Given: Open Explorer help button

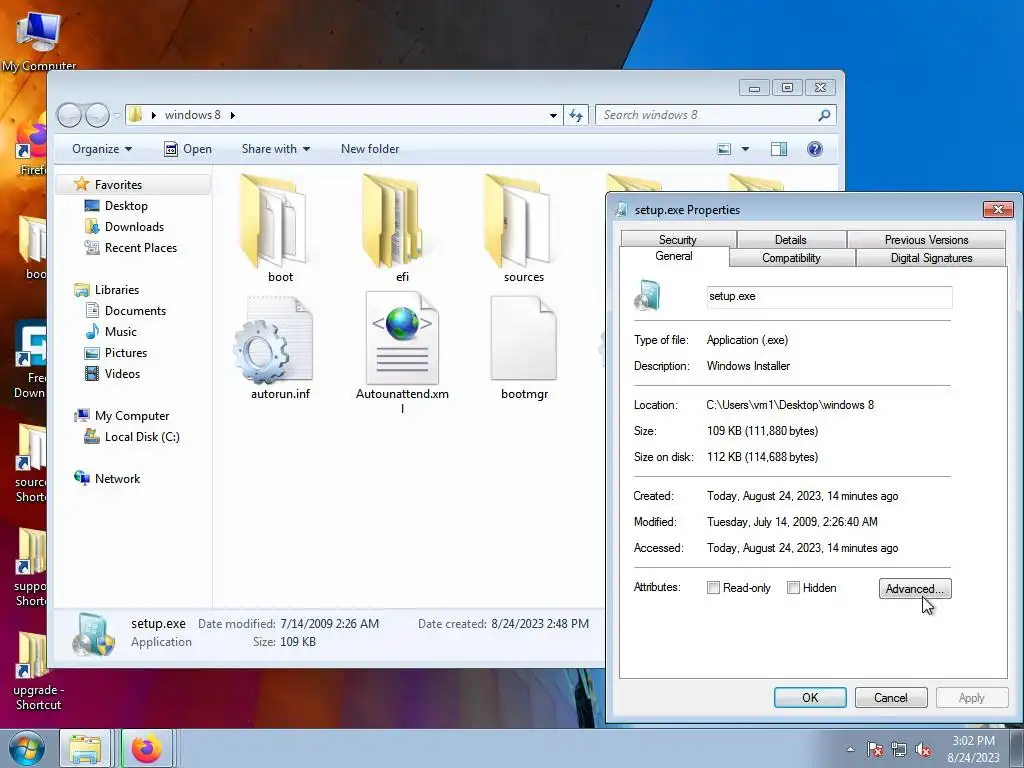Looking at the screenshot, I should pyautogui.click(x=814, y=149).
